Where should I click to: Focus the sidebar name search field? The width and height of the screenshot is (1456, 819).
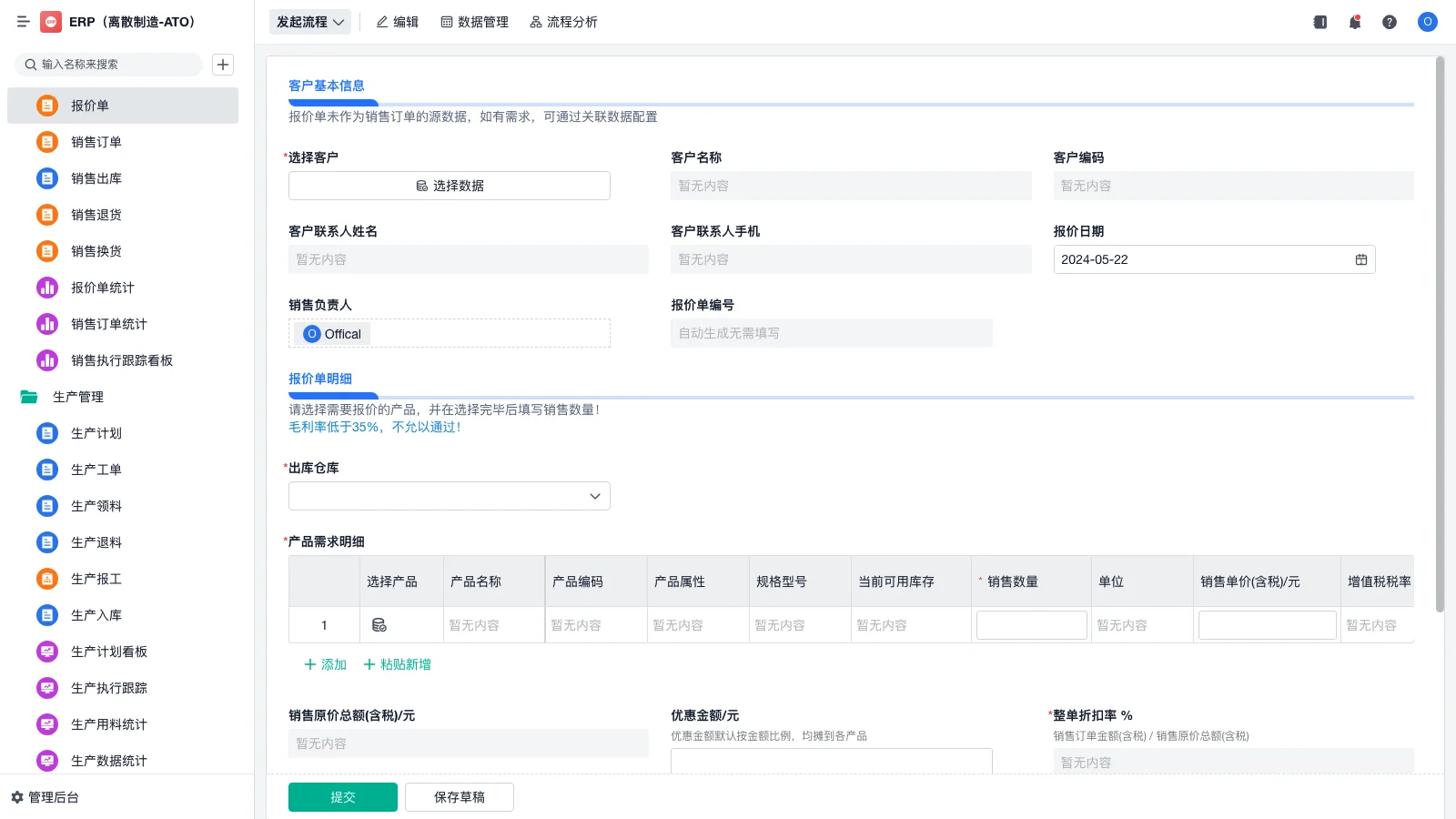[109, 65]
